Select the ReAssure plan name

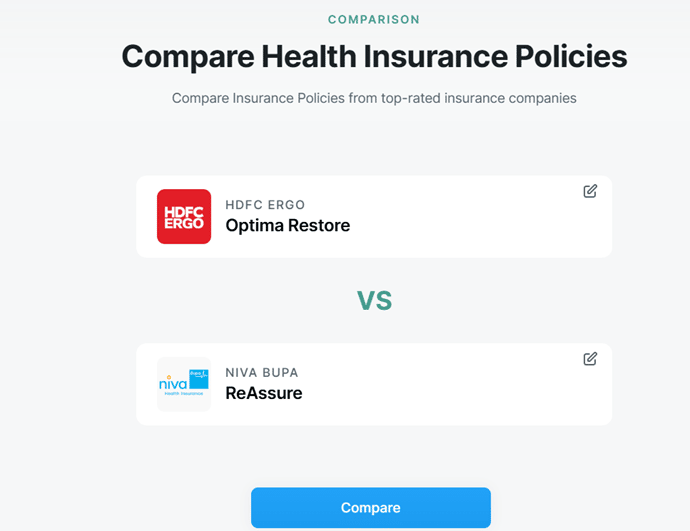263,393
